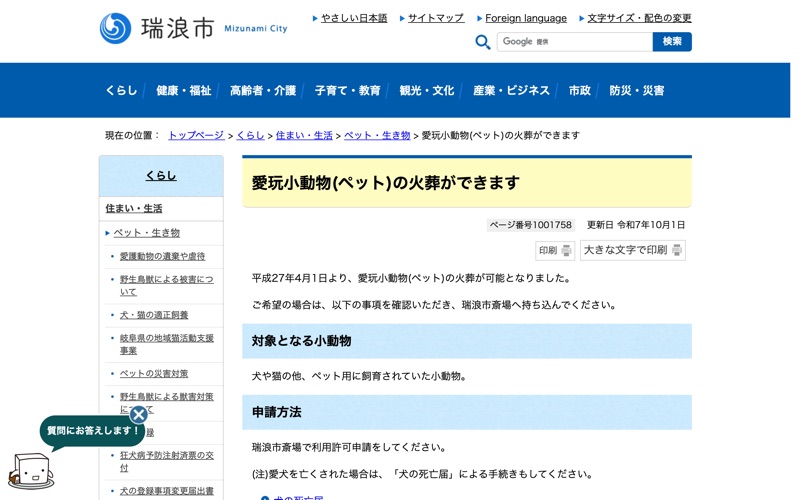This screenshot has width=800, height=500.
Task: Open 犬の登録事項変更届出書 sidebar link
Action: 166,491
